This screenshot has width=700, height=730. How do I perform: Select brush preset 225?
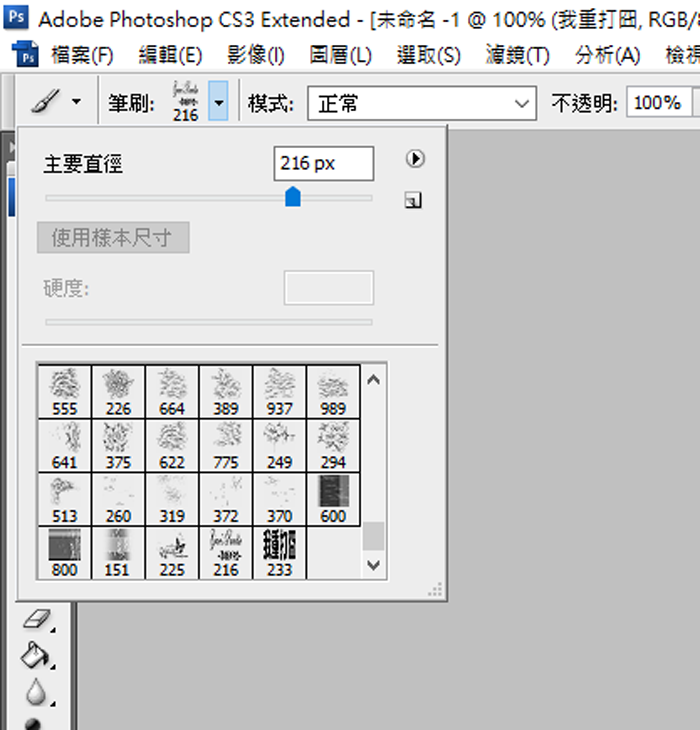pyautogui.click(x=172, y=553)
